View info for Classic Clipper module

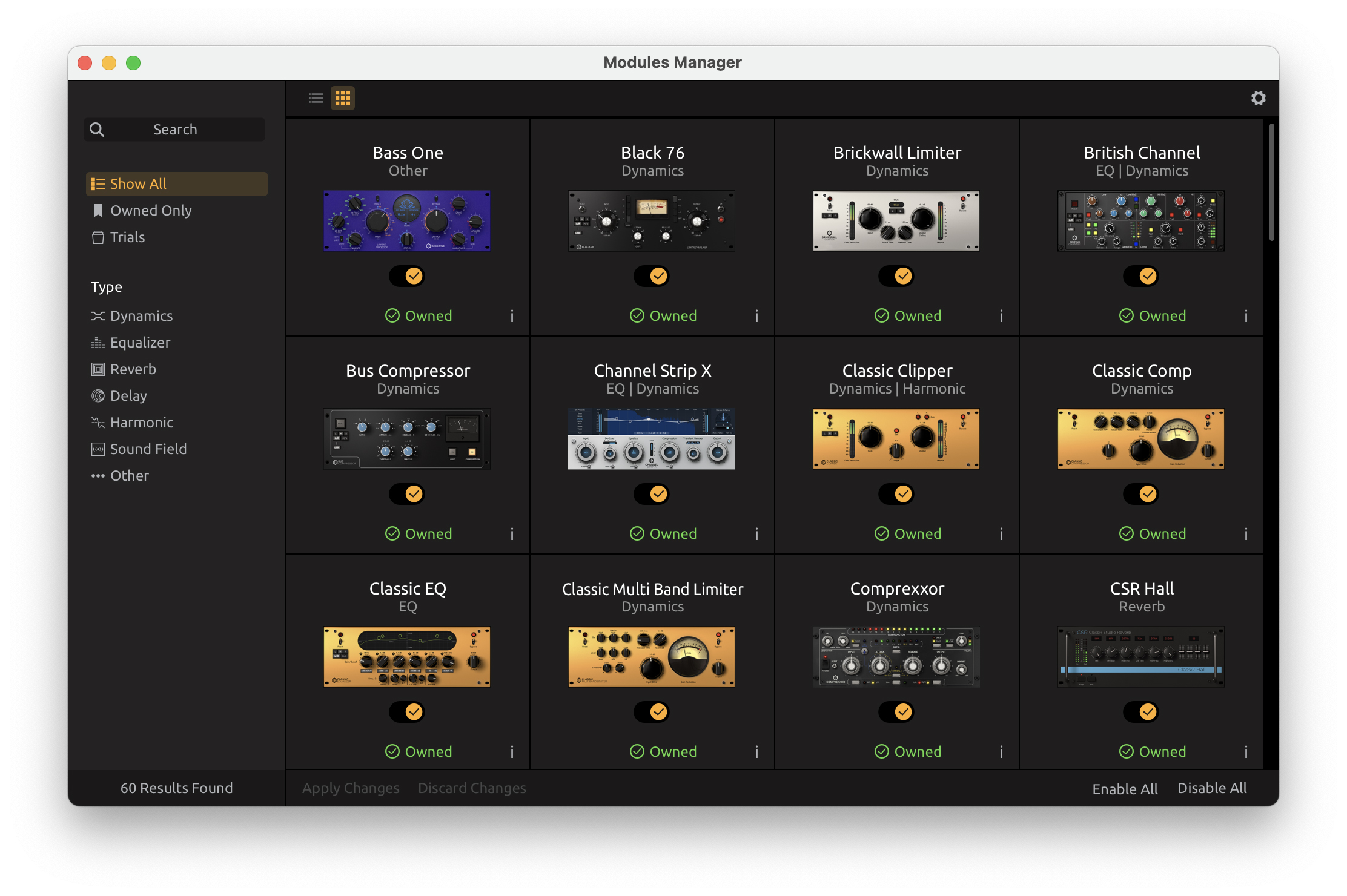pos(1001,534)
